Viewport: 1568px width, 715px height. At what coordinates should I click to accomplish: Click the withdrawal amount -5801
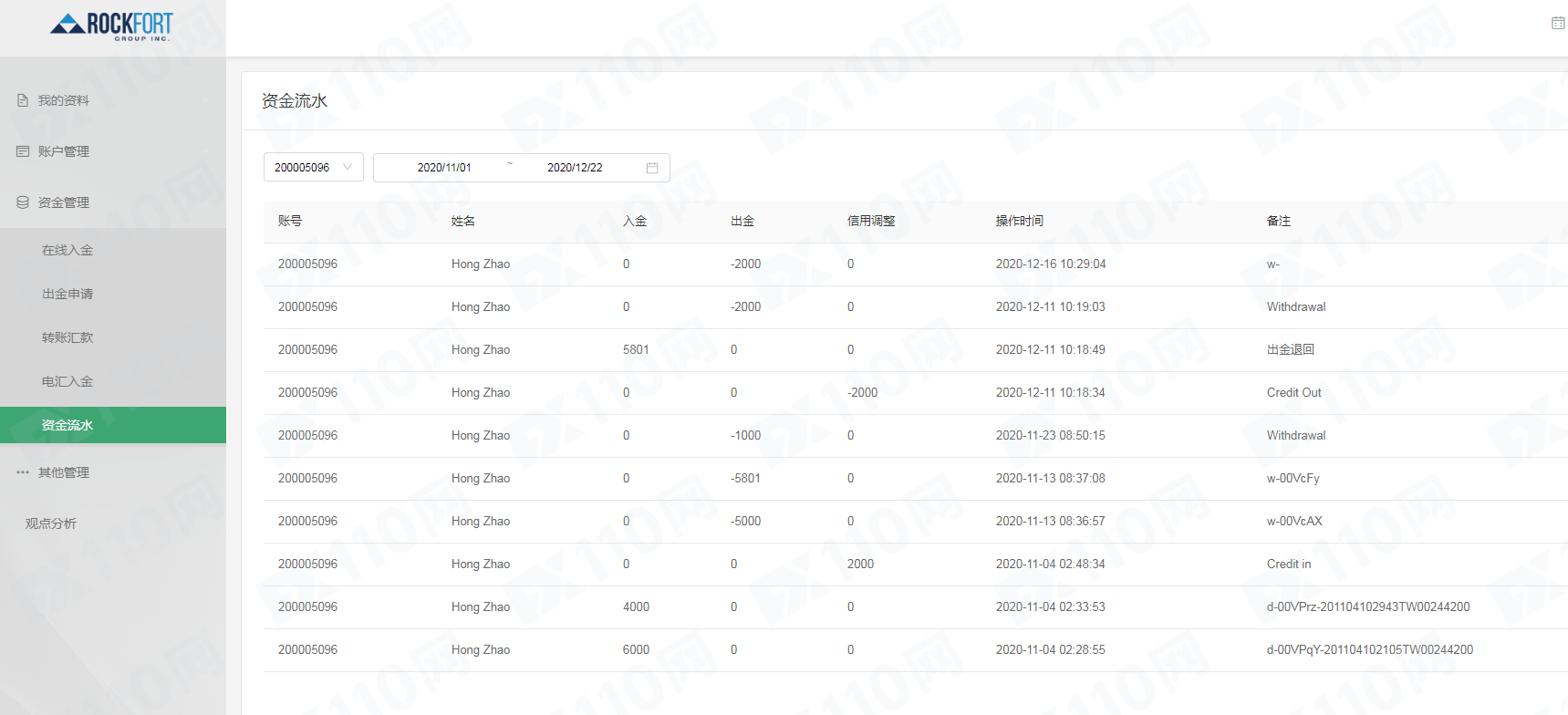(746, 479)
